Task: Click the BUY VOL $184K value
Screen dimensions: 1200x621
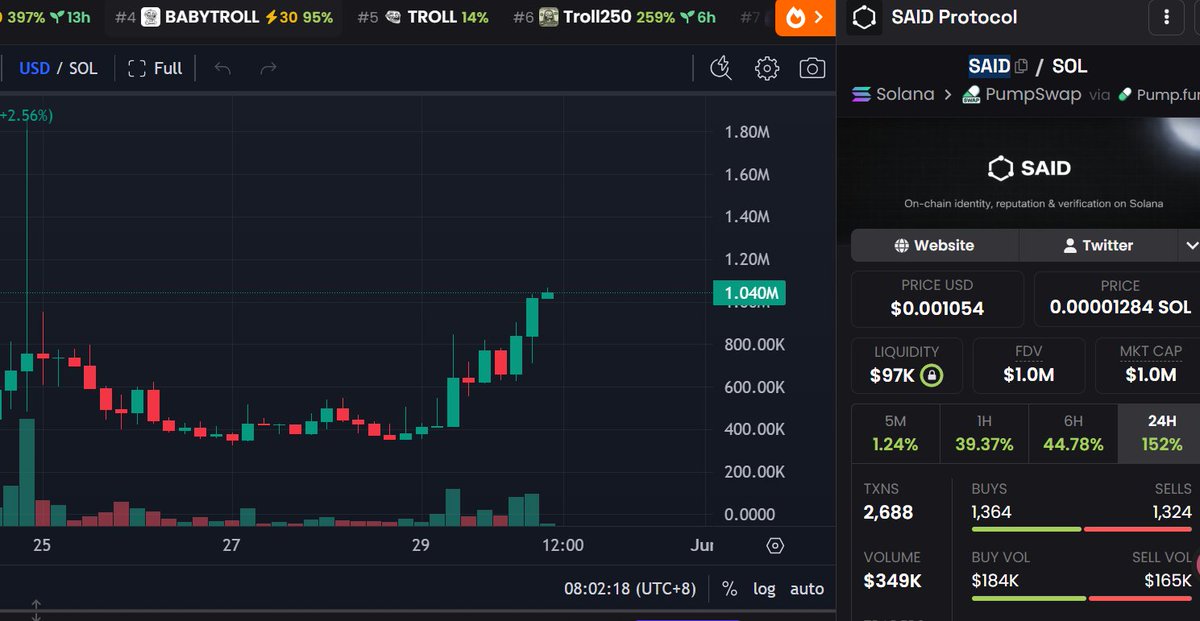Action: coord(995,580)
